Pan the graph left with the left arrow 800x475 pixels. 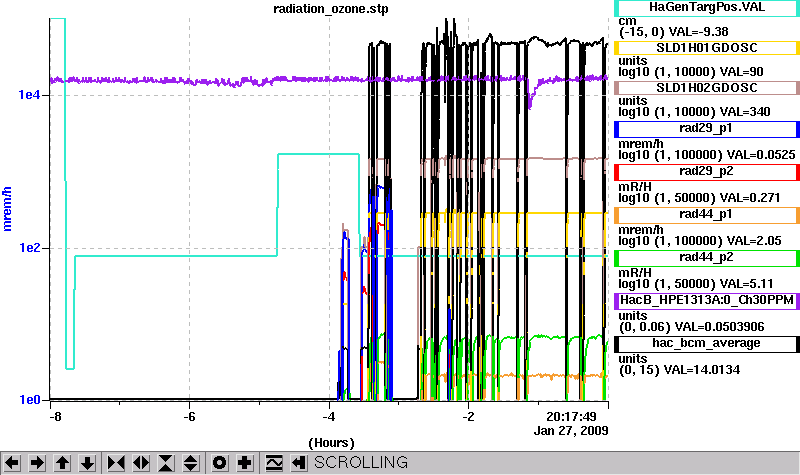click(x=12, y=463)
